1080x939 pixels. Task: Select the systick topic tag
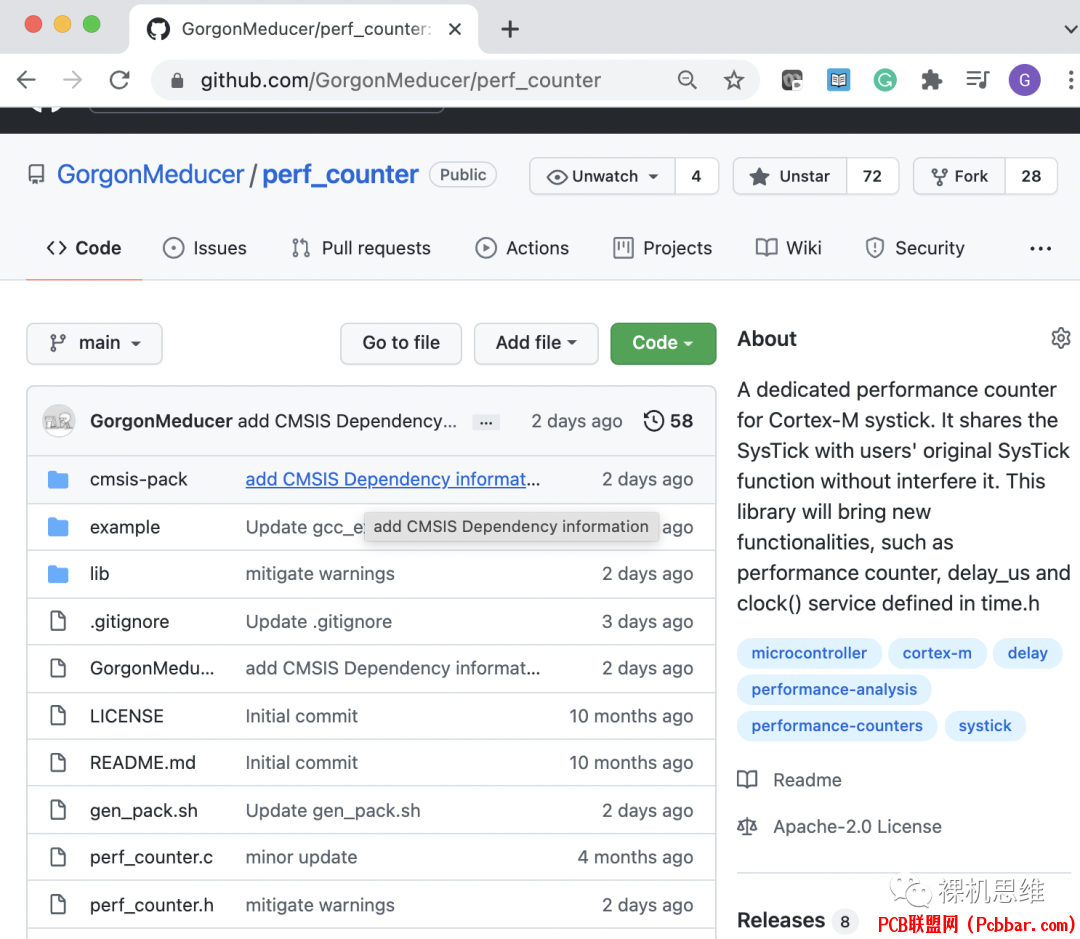[985, 726]
